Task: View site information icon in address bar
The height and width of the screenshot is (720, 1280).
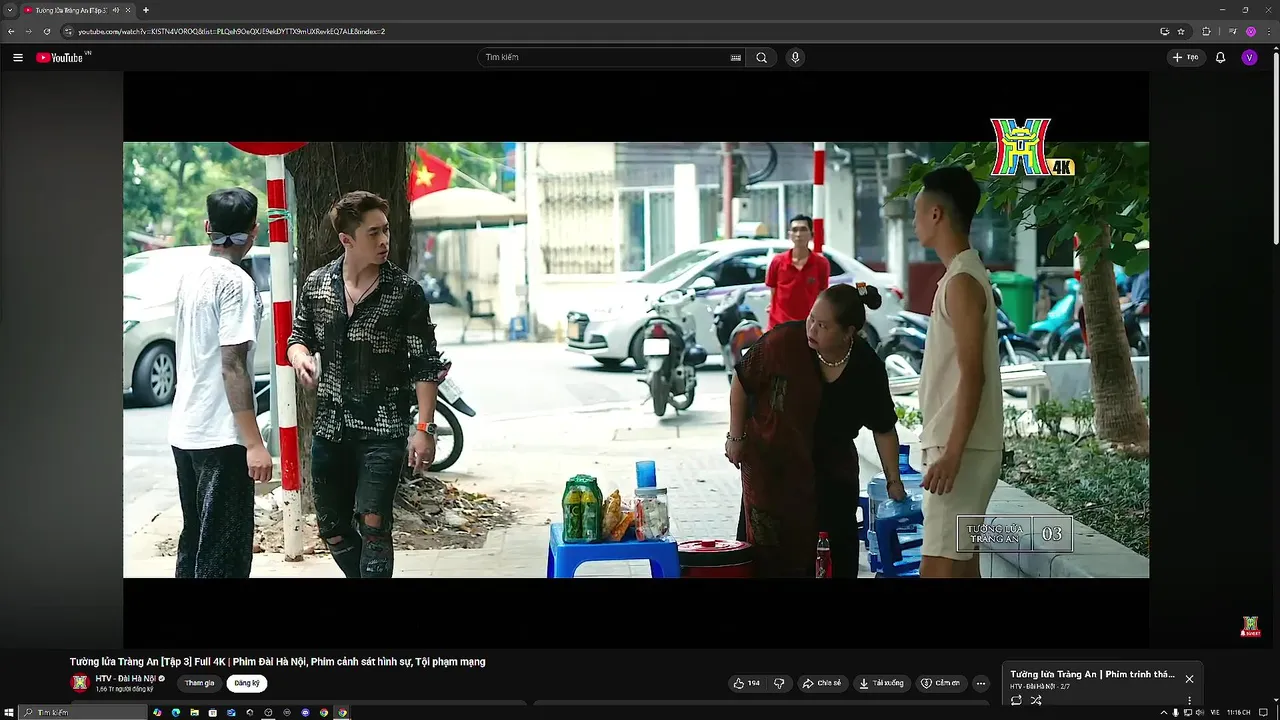Action: tap(68, 31)
